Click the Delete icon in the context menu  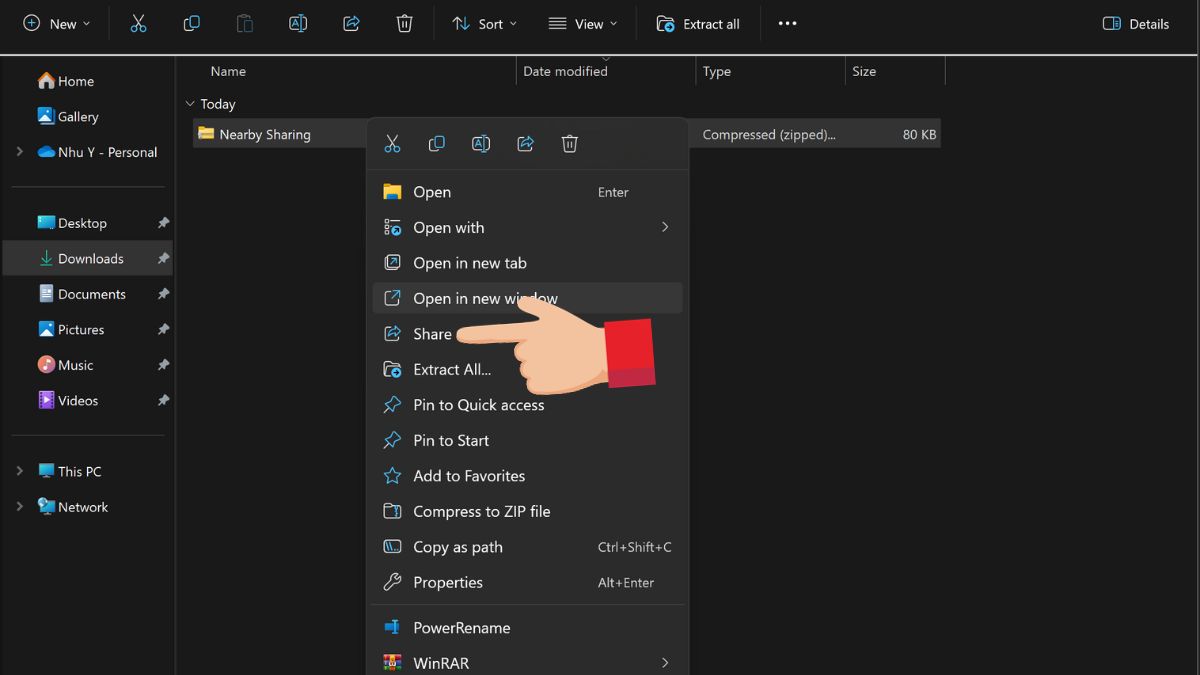click(570, 143)
